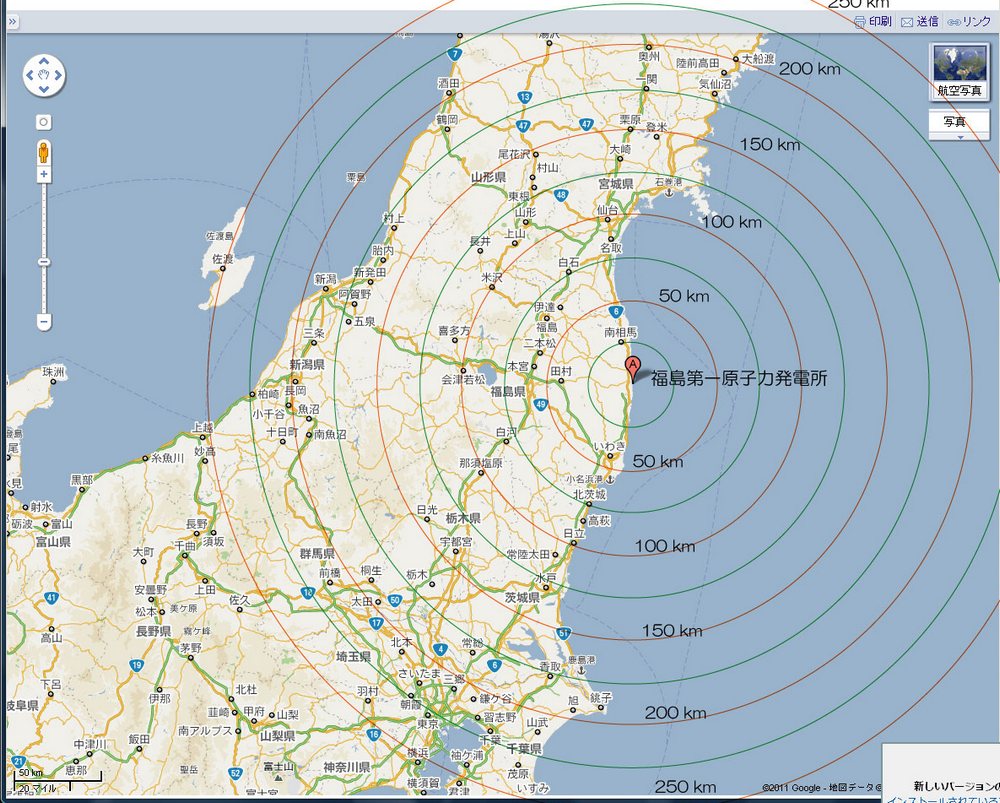Click the anchor icon beside 小名浜港
This screenshot has height=803, width=1000.
610,479
